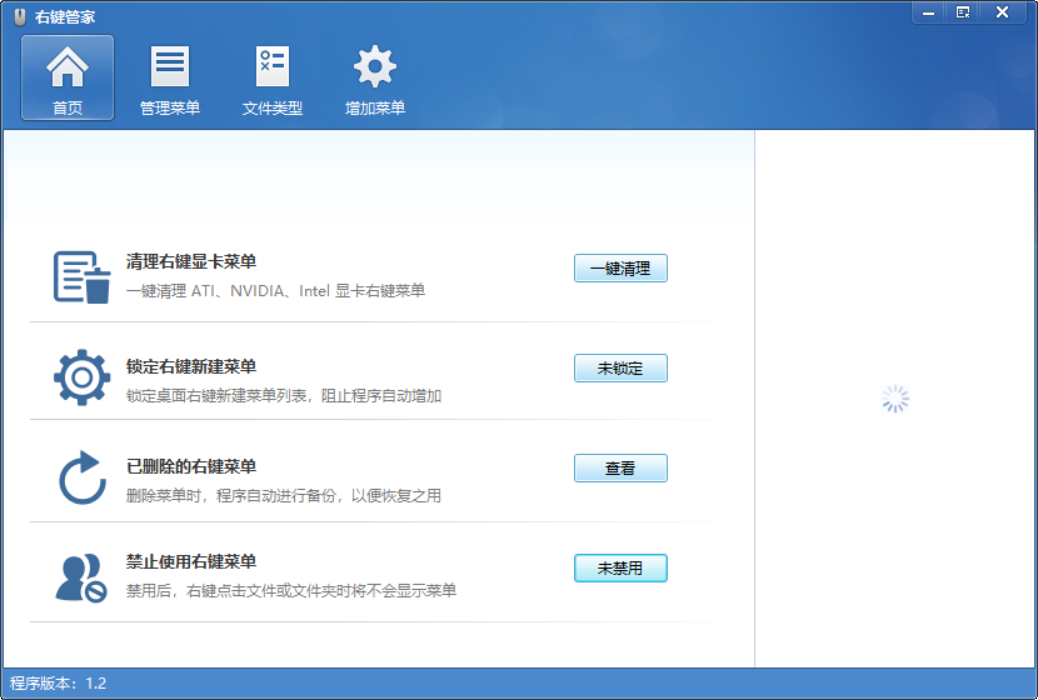1038x700 pixels.
Task: Switch to the 文件类型 tab
Action: [x=271, y=78]
